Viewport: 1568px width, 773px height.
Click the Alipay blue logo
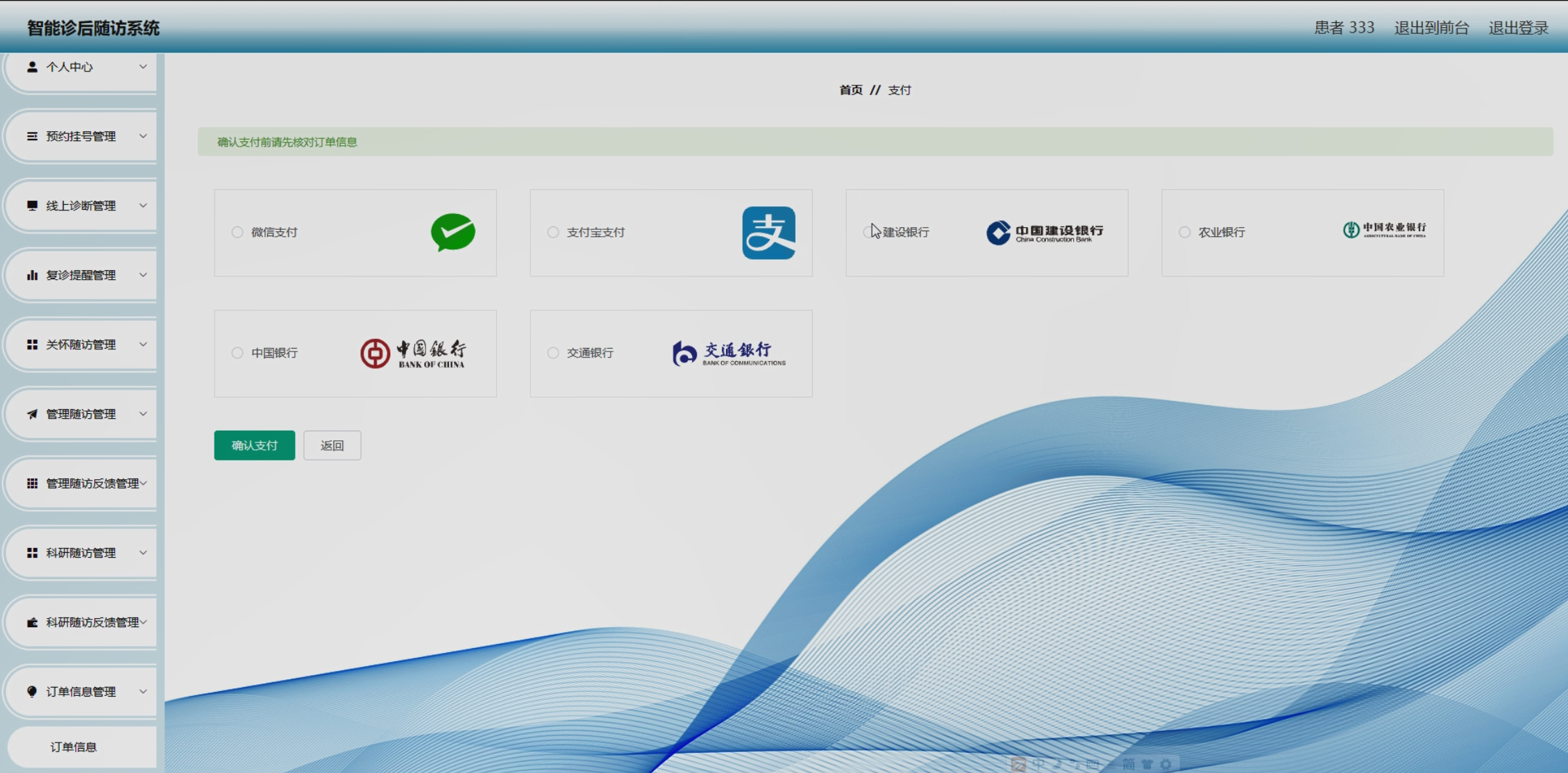(x=768, y=233)
